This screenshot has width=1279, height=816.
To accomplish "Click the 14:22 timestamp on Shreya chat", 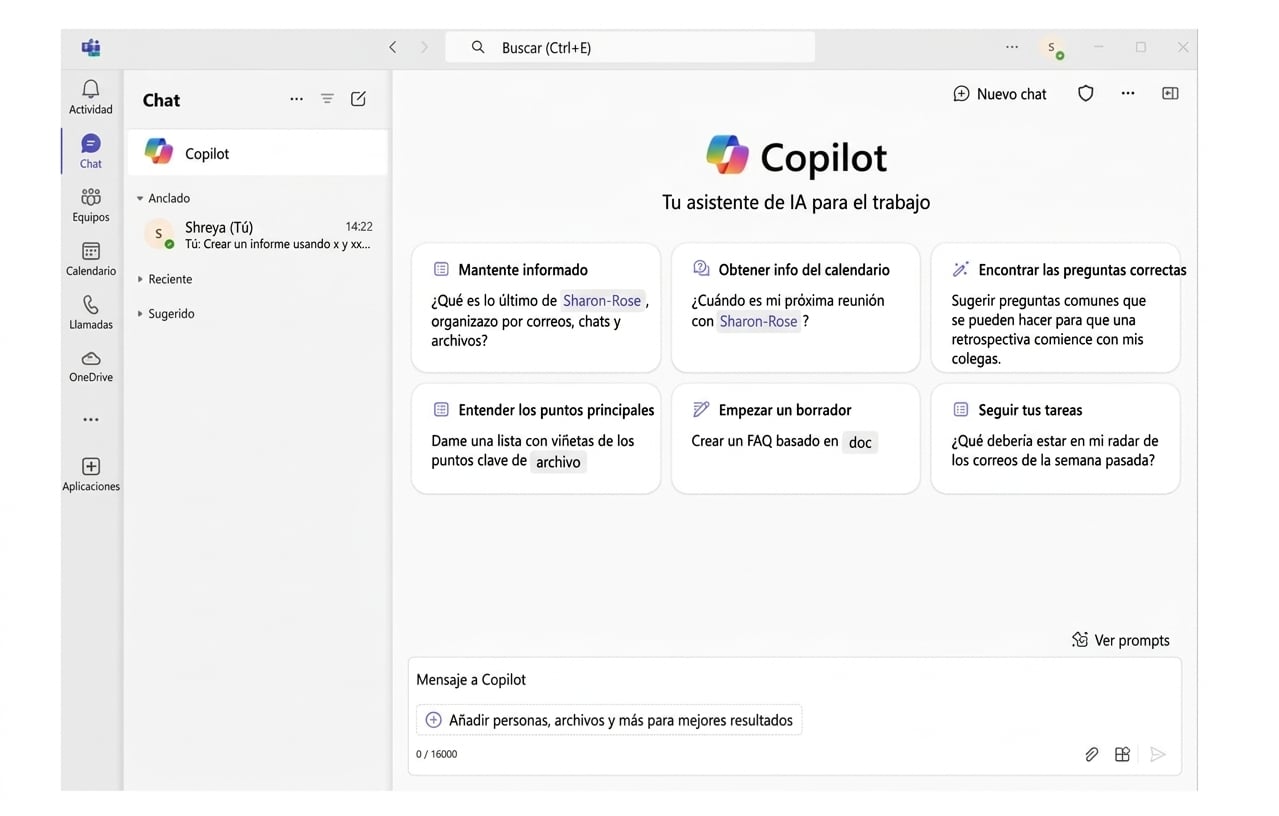I will pos(359,227).
